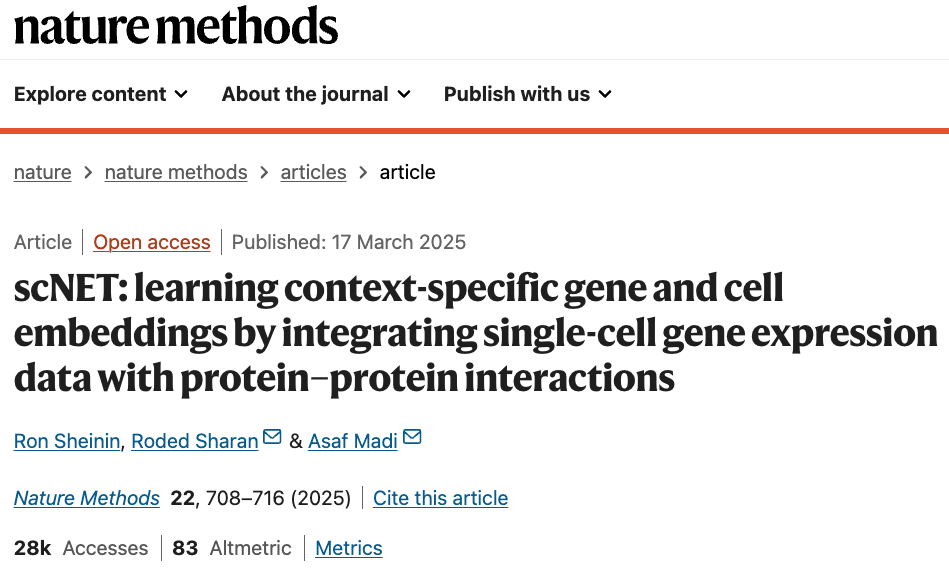The height and width of the screenshot is (574, 949).
Task: Open author Asaf Madi link
Action: click(353, 441)
